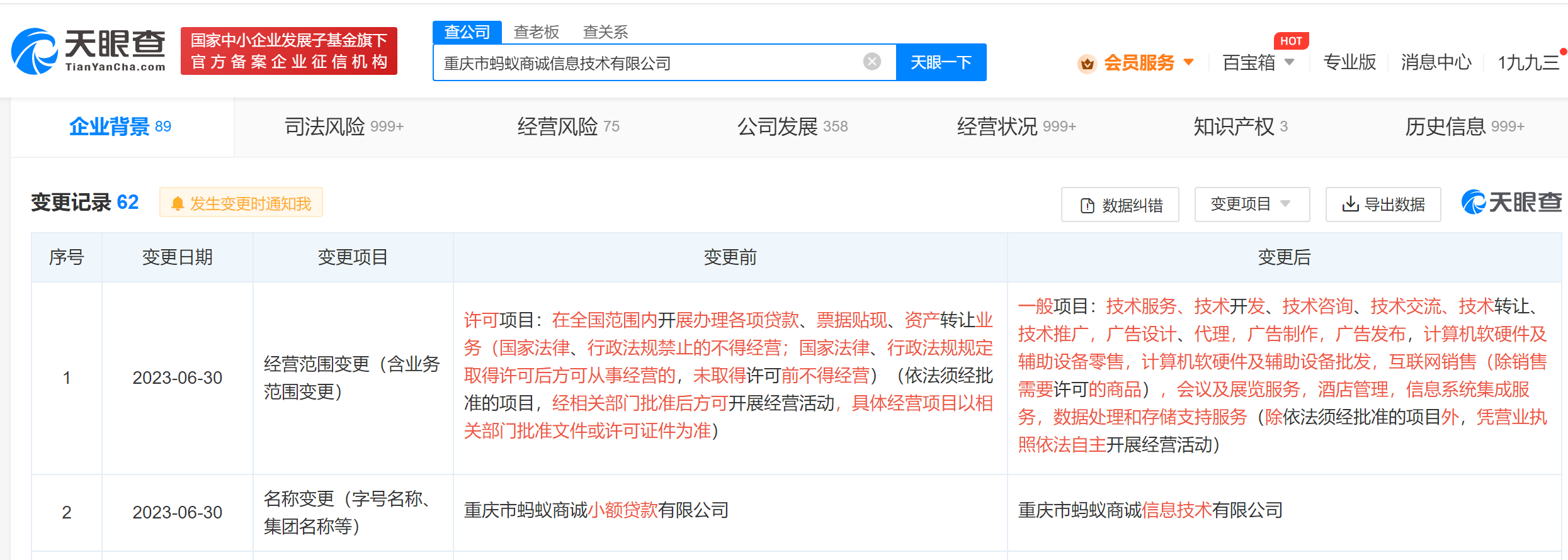The width and height of the screenshot is (1568, 560).
Task: Click the 会员服务 link text
Action: (1139, 62)
